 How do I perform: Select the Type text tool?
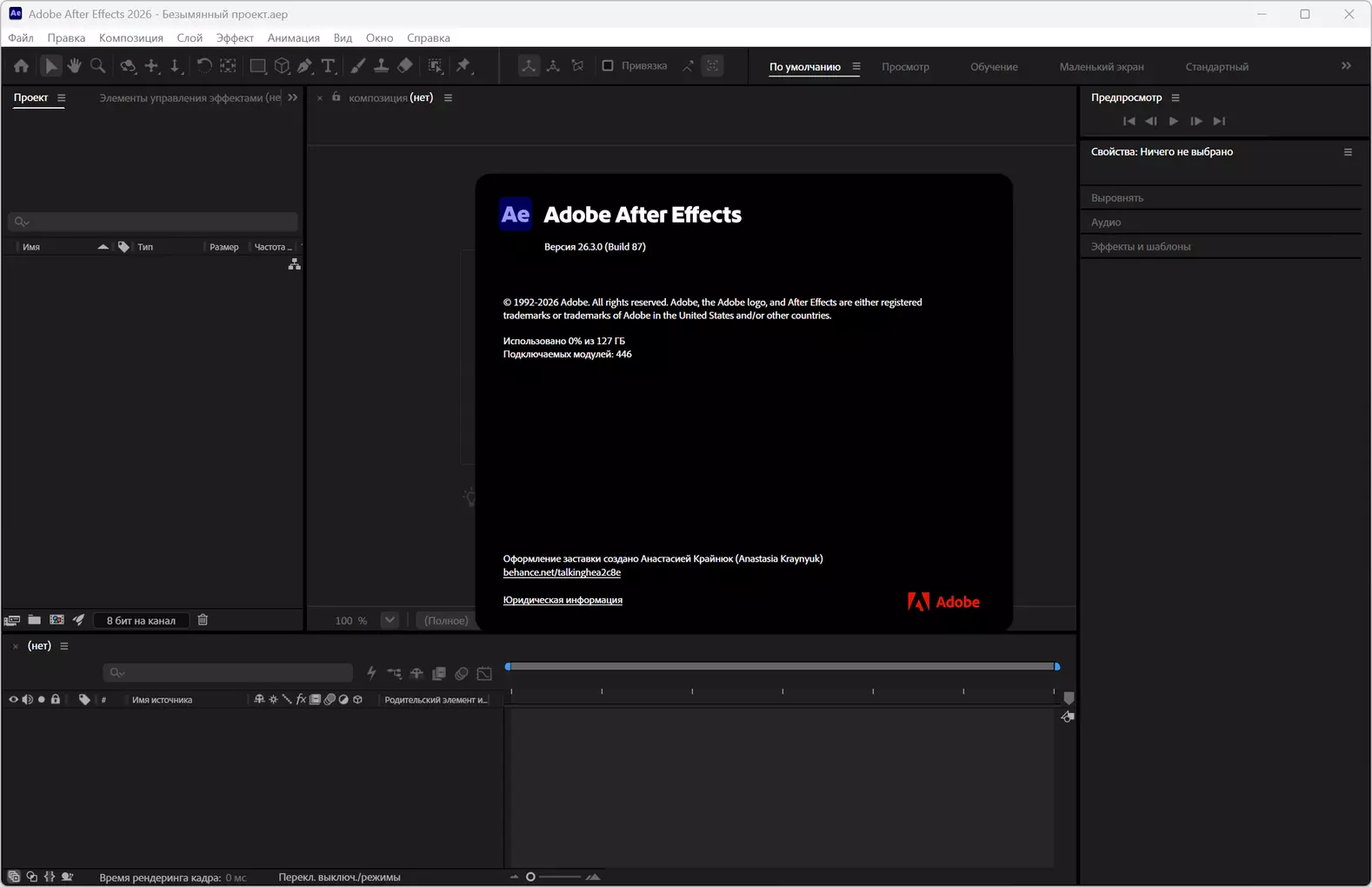pos(329,66)
